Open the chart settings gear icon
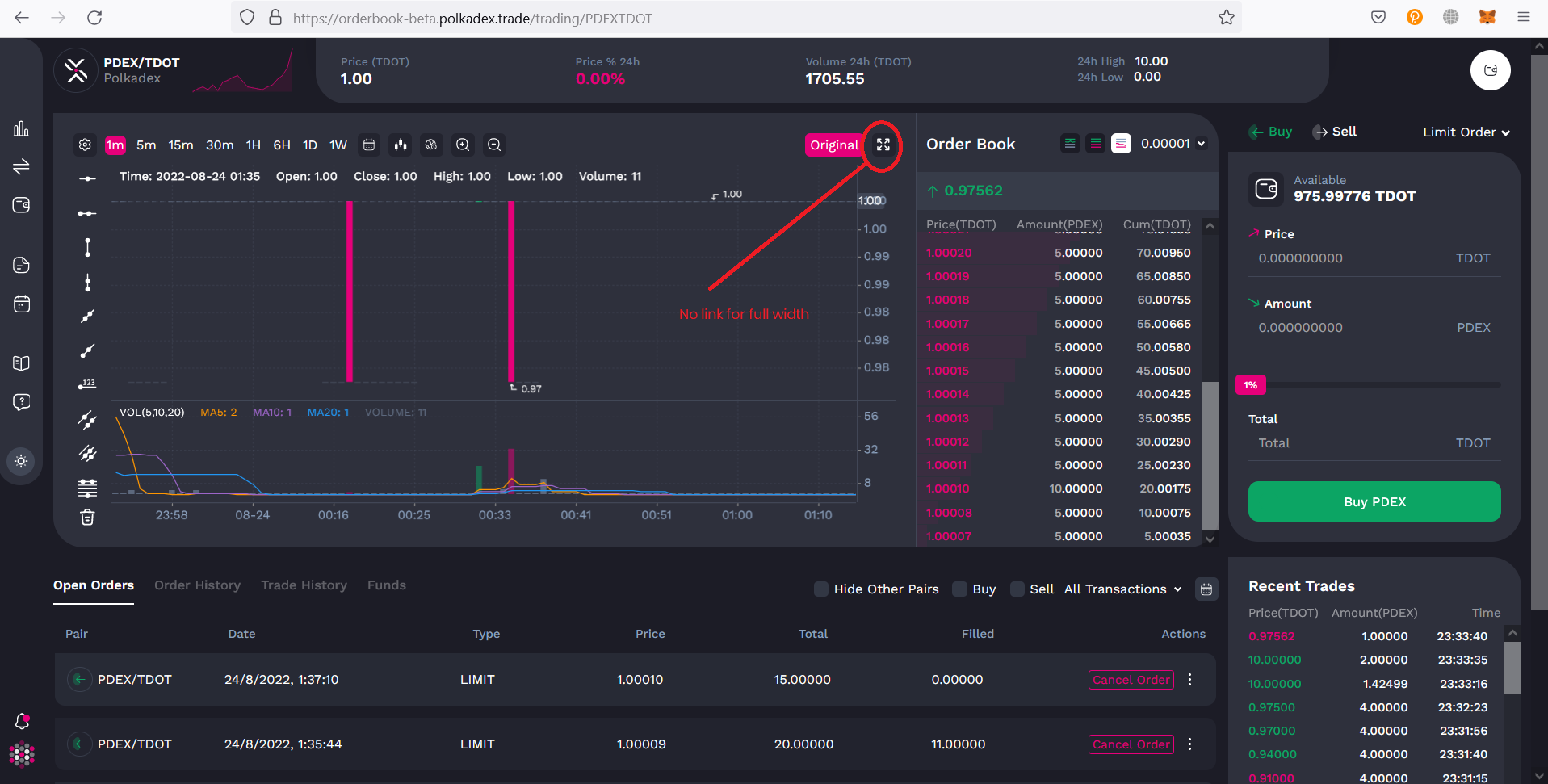Image resolution: width=1548 pixels, height=784 pixels. tap(85, 145)
